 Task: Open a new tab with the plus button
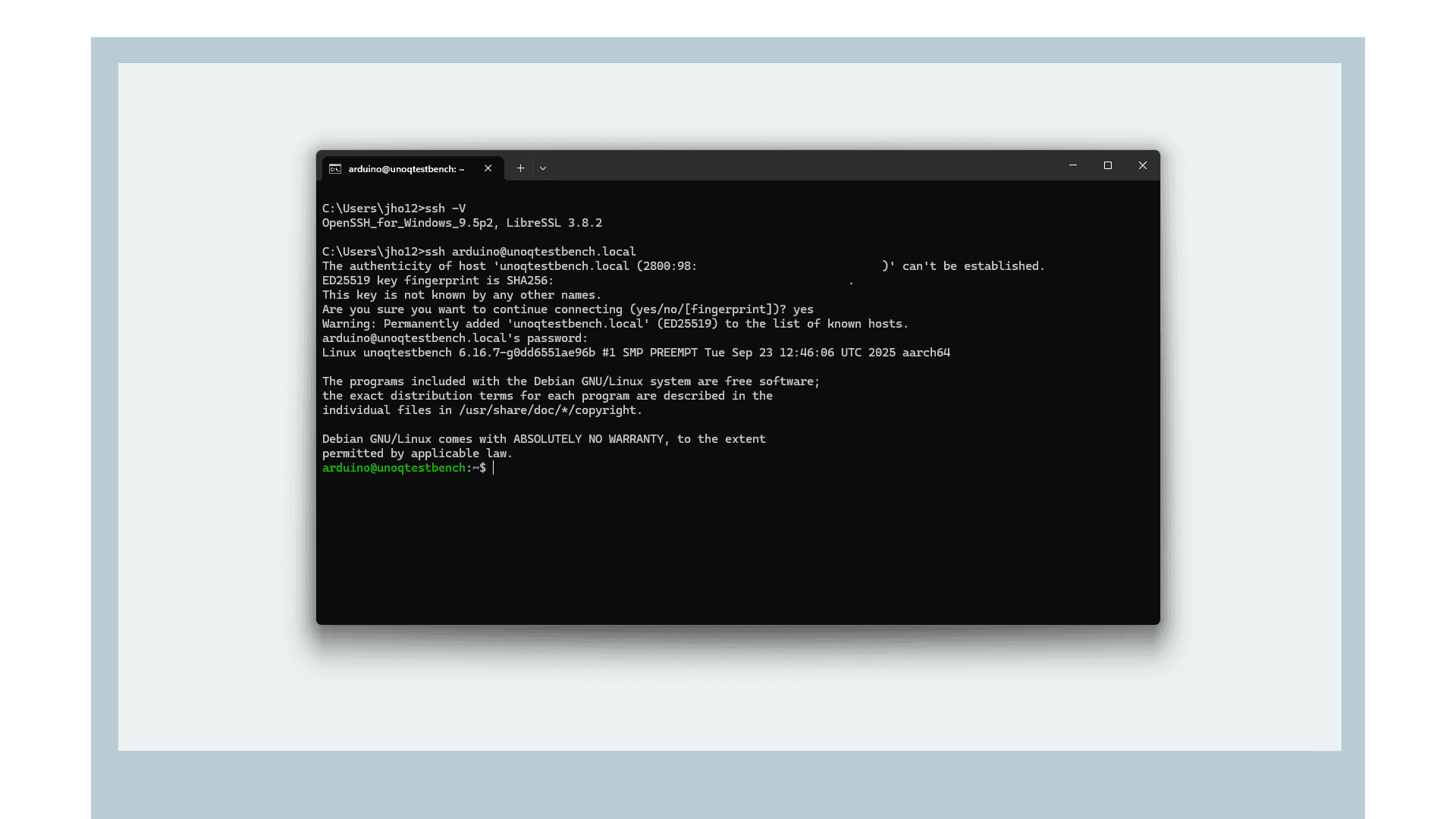520,168
